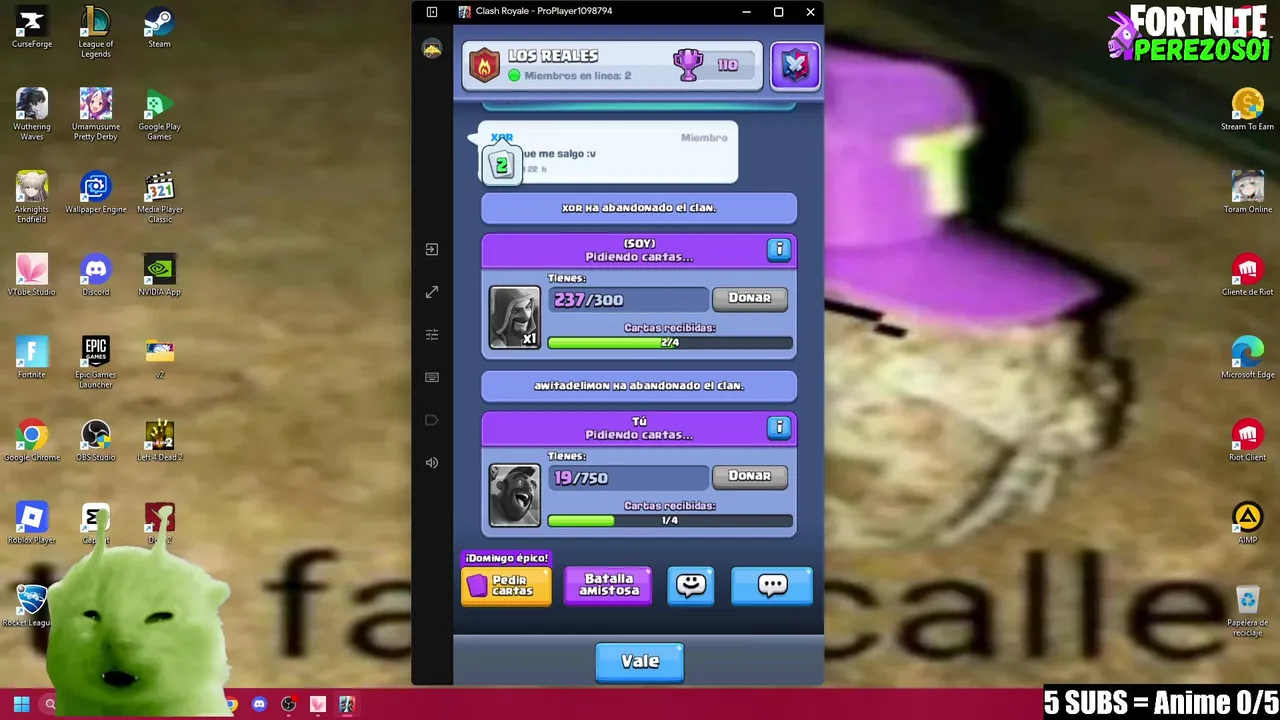Click the exit game icon in sidebar
This screenshot has height=720, width=1280.
pyautogui.click(x=432, y=249)
